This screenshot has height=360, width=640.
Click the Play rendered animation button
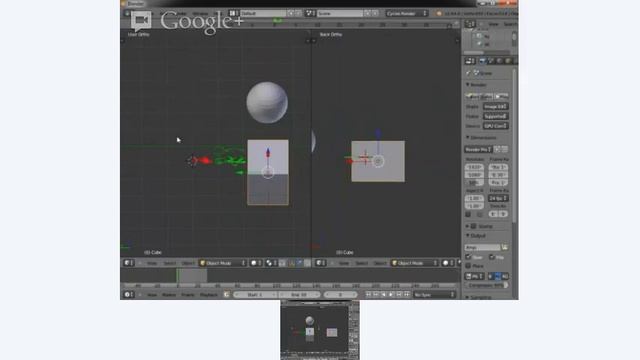pyautogui.click(x=501, y=96)
